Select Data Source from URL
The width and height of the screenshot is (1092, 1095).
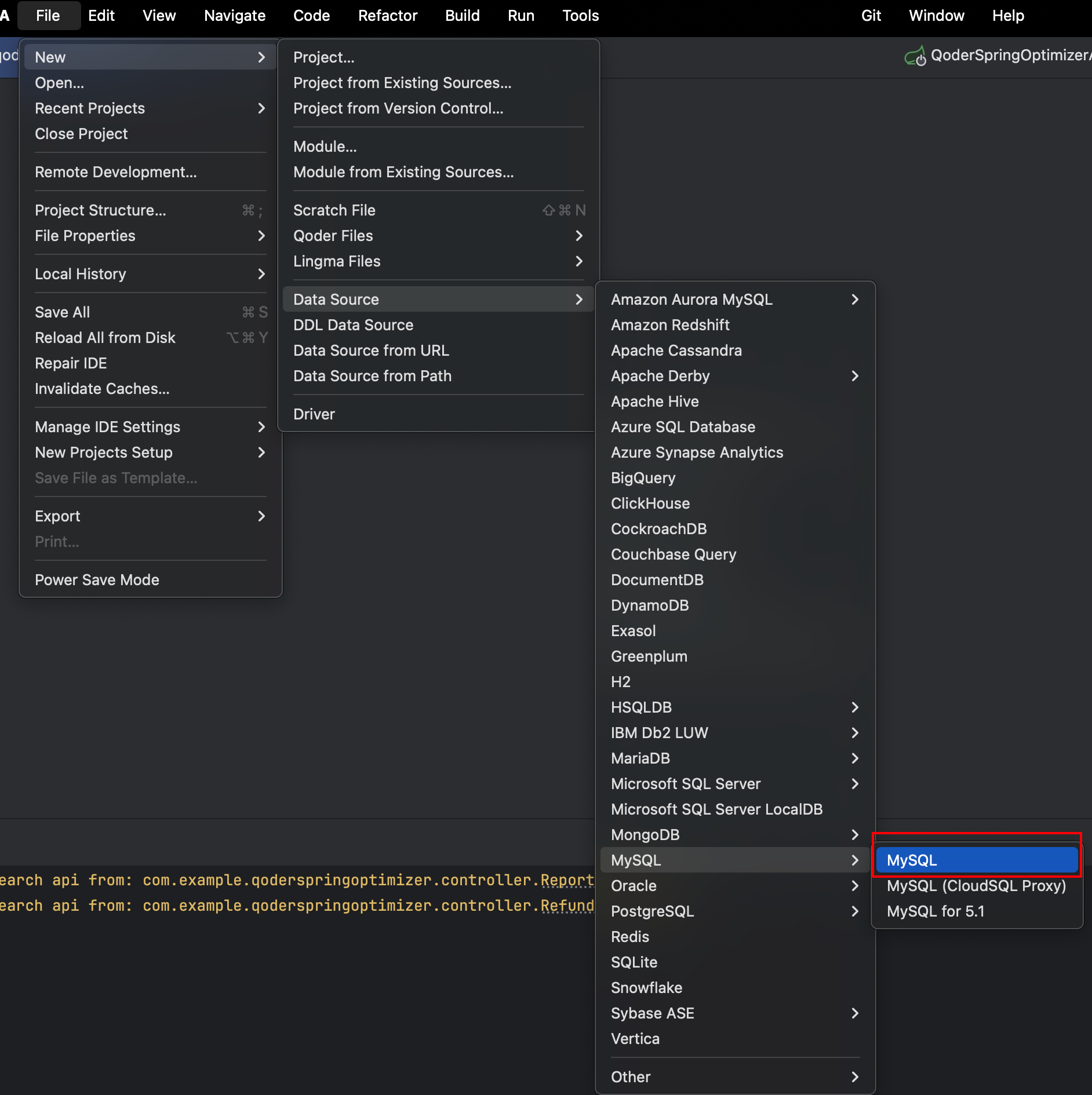(371, 351)
